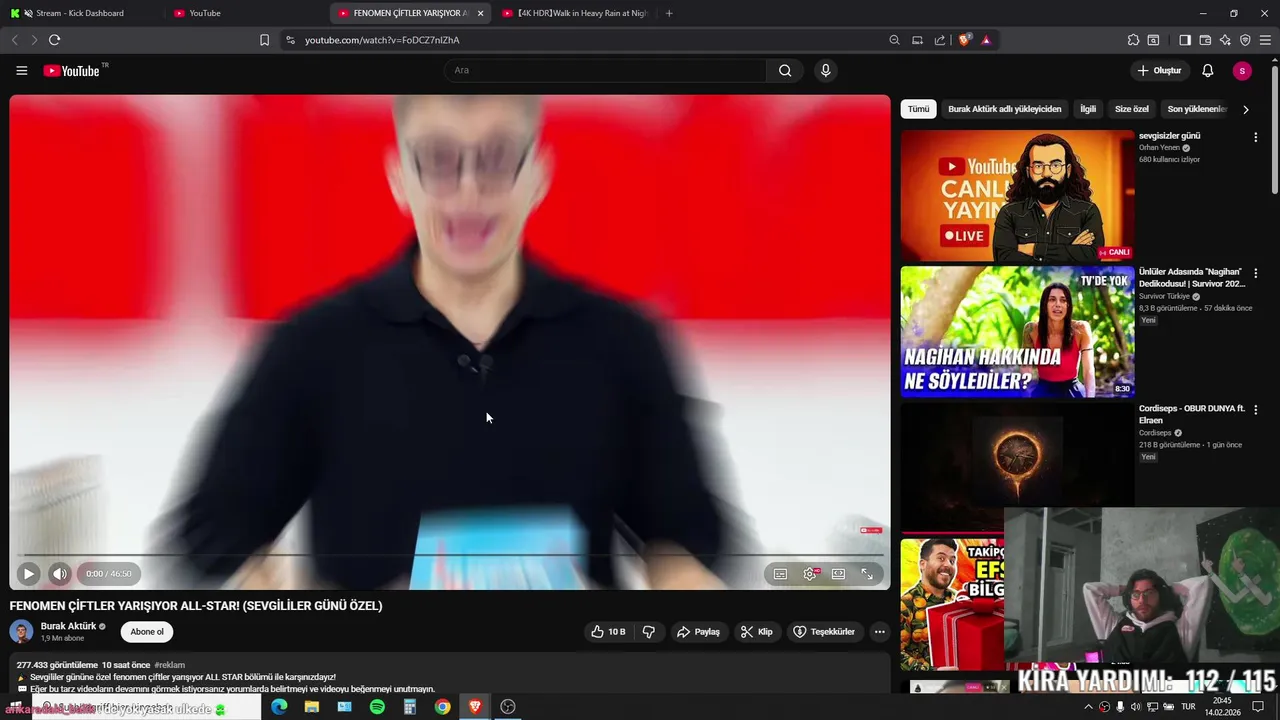Viewport: 1280px width, 720px height.
Task: Mute the video volume icon
Action: tap(59, 574)
